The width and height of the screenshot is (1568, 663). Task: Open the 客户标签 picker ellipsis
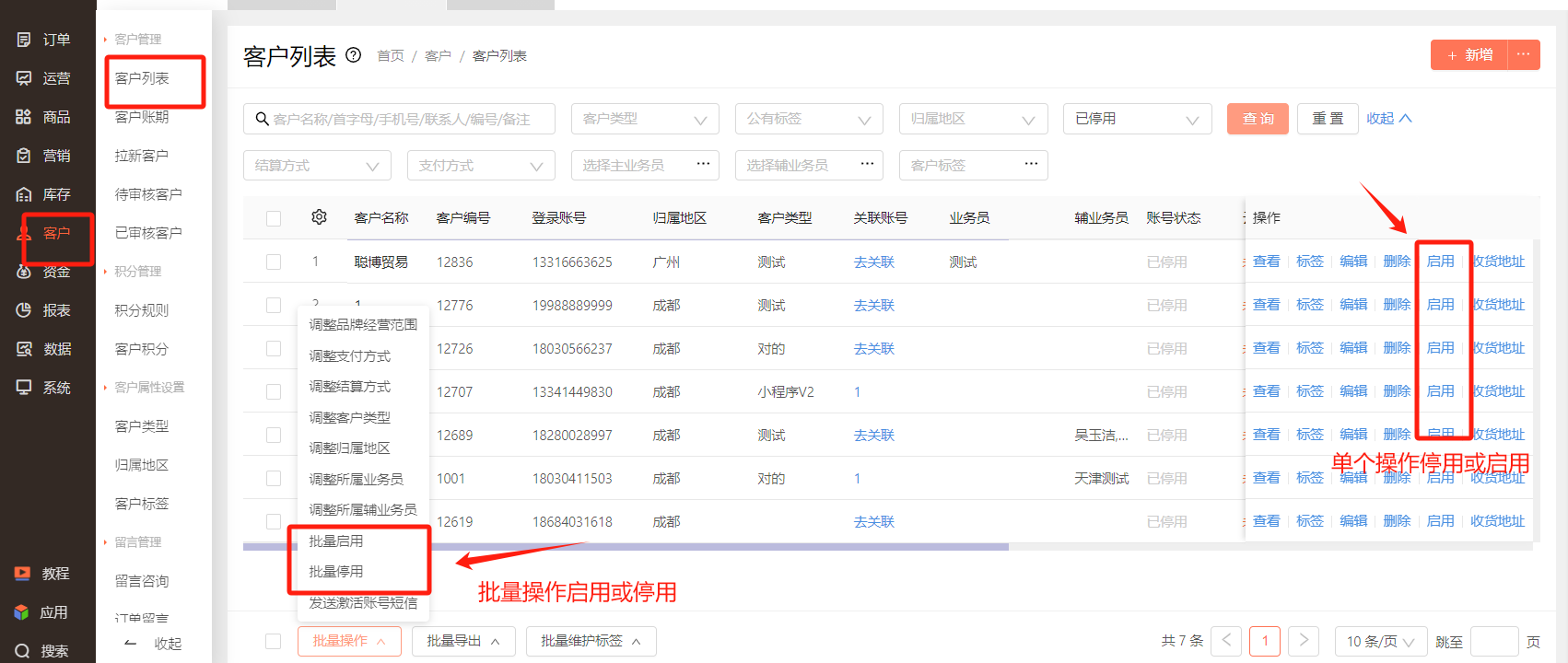(1031, 165)
